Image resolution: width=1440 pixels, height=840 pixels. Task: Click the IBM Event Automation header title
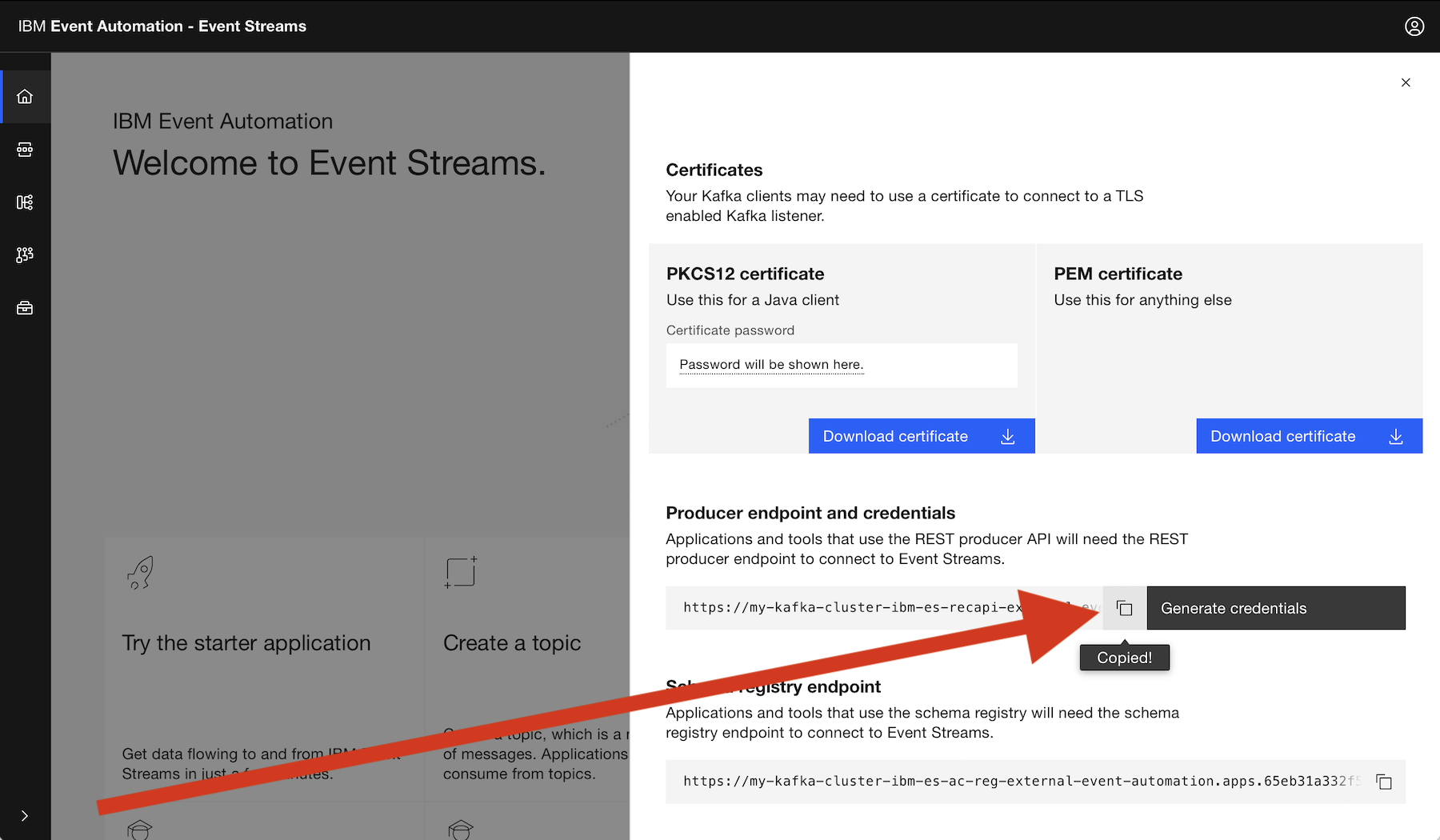tap(162, 26)
